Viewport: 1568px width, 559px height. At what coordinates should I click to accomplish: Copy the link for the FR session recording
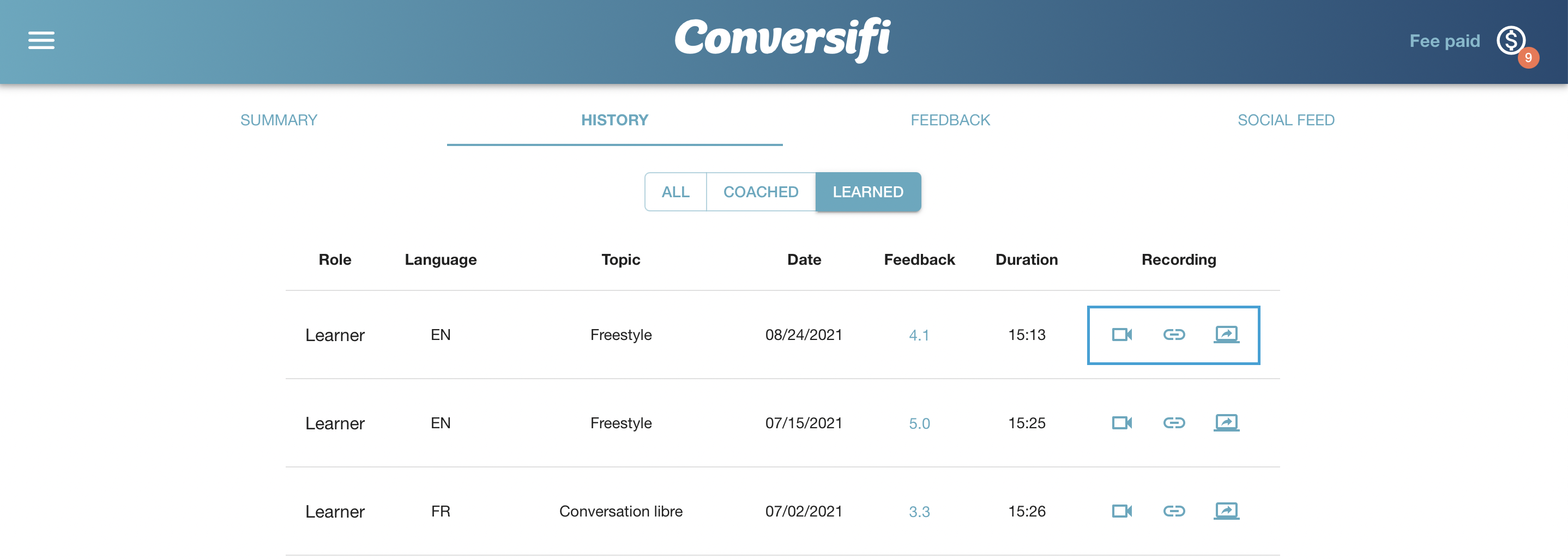click(x=1174, y=511)
